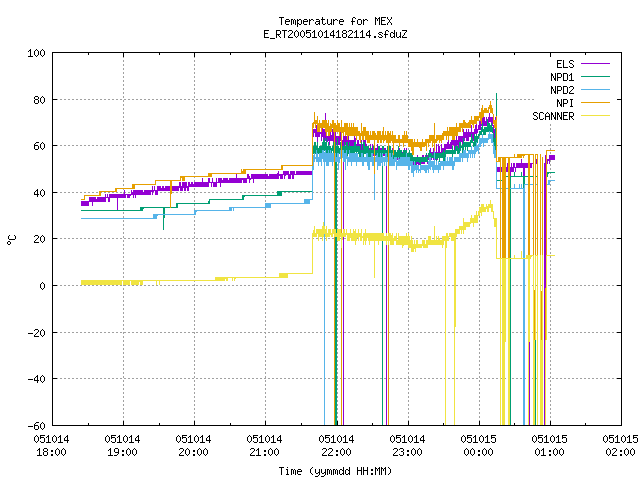Image resolution: width=640 pixels, height=480 pixels.
Task: Click the y-axis label 80
Action: click(39, 100)
